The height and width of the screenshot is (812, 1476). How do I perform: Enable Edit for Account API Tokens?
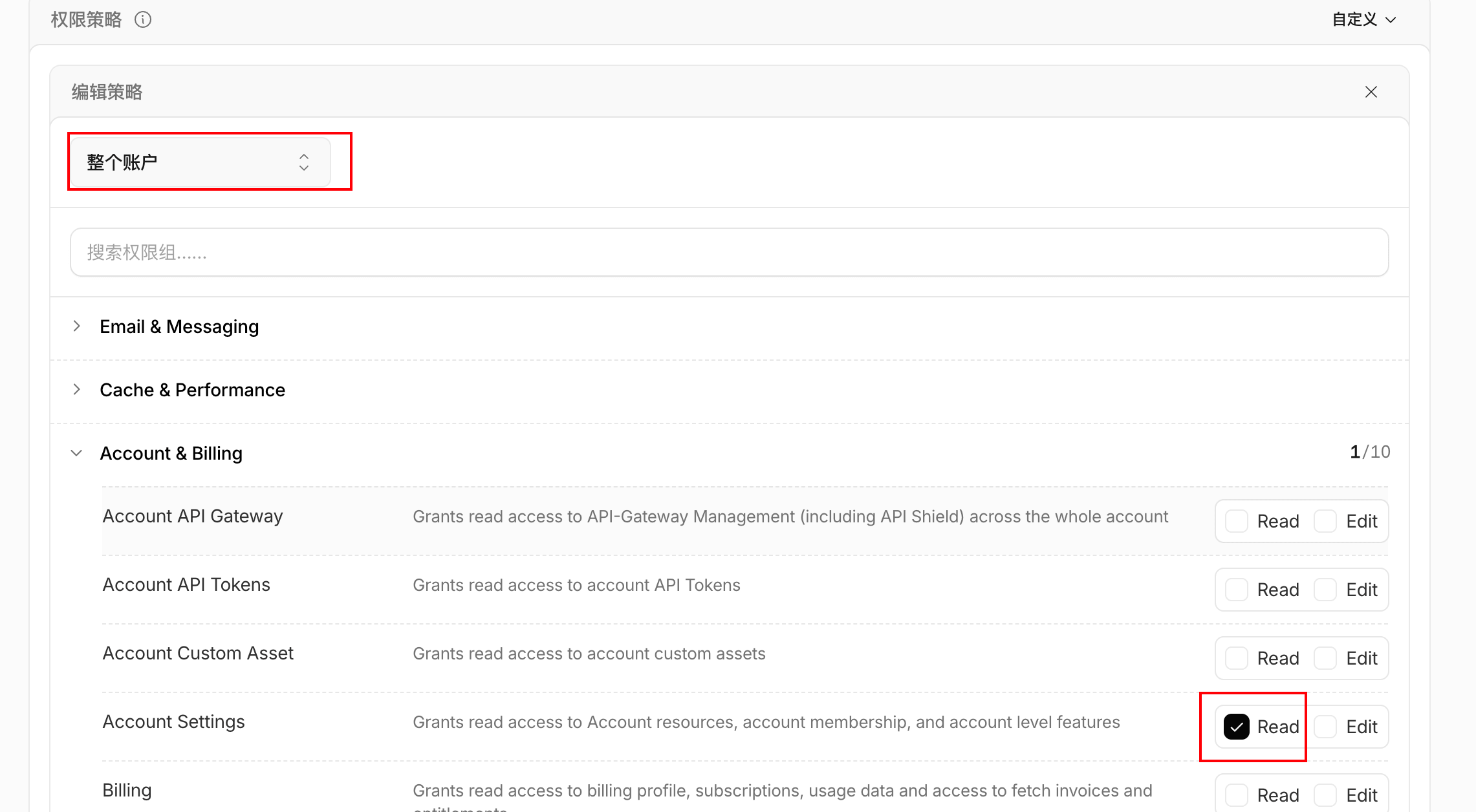1325,590
